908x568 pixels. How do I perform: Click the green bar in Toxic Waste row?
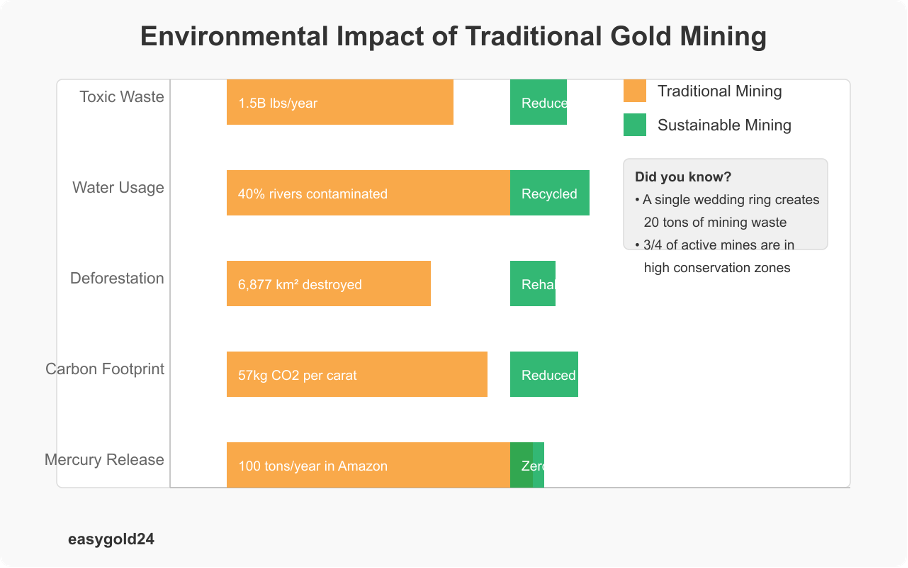click(538, 102)
